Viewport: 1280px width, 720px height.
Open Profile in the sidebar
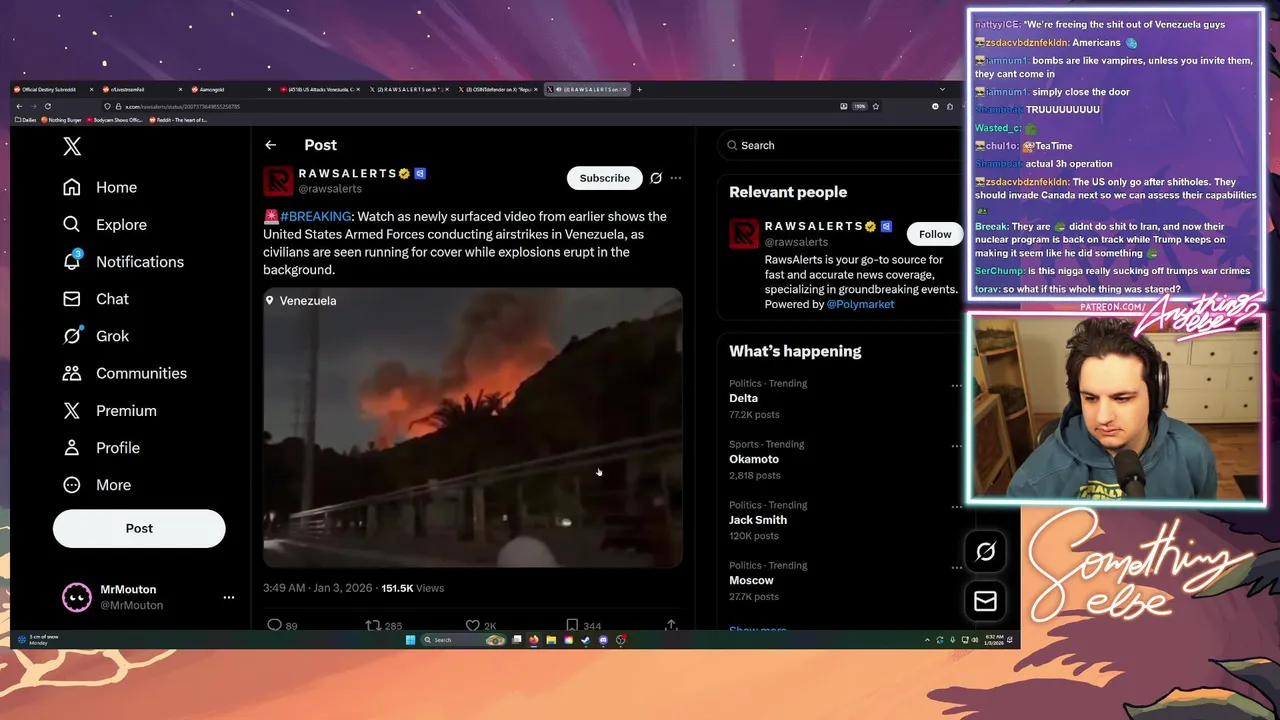click(101, 448)
